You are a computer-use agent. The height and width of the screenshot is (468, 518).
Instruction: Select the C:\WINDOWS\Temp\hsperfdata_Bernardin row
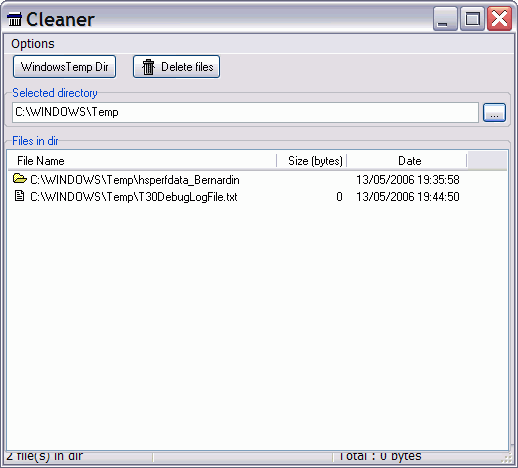[x=236, y=180]
